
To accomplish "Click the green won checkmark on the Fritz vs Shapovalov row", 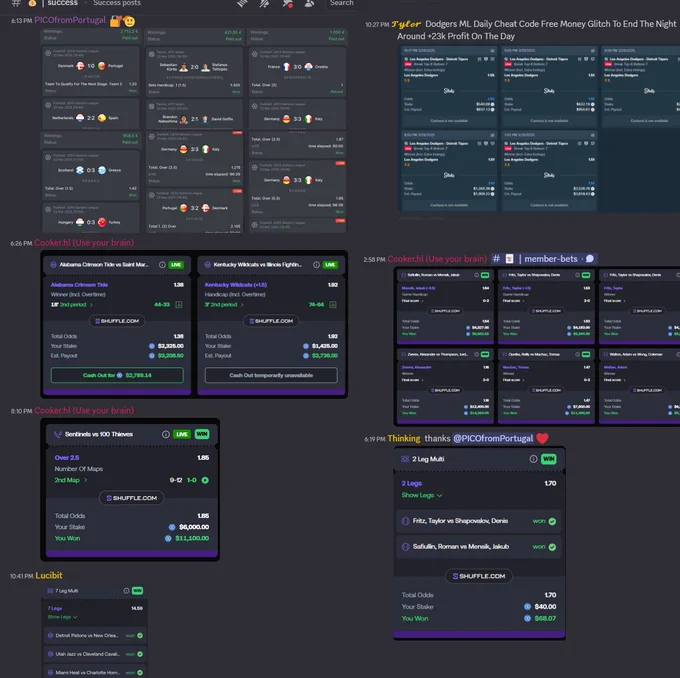I will point(552,521).
